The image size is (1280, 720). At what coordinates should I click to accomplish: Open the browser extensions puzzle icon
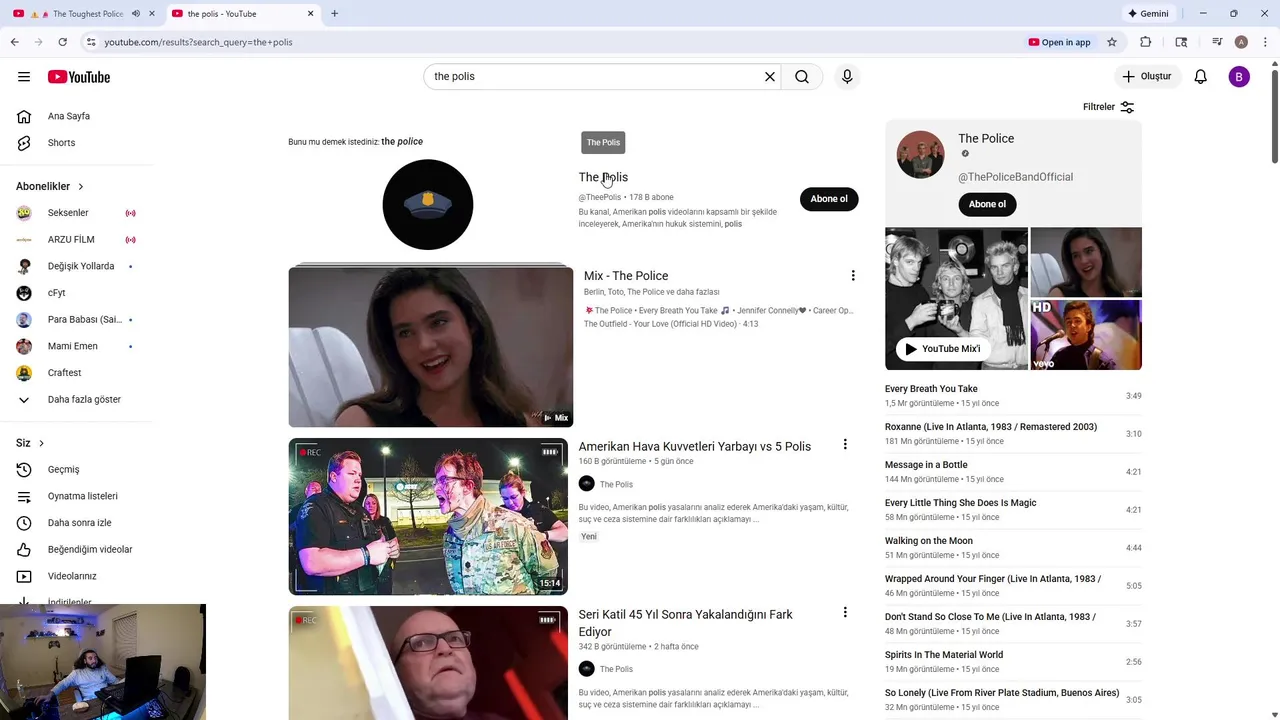[x=1146, y=42]
